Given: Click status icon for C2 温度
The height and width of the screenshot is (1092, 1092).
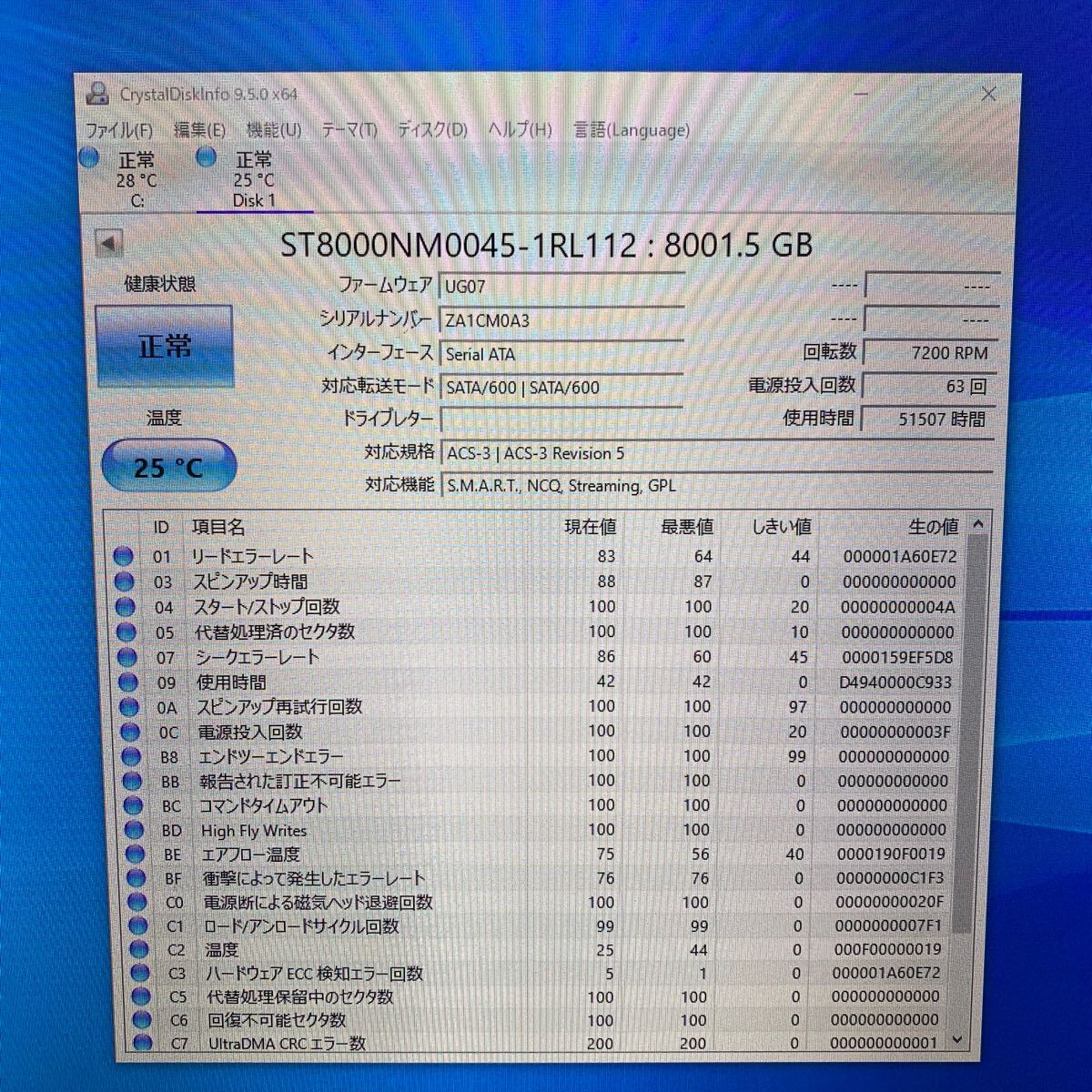Looking at the screenshot, I should (138, 950).
